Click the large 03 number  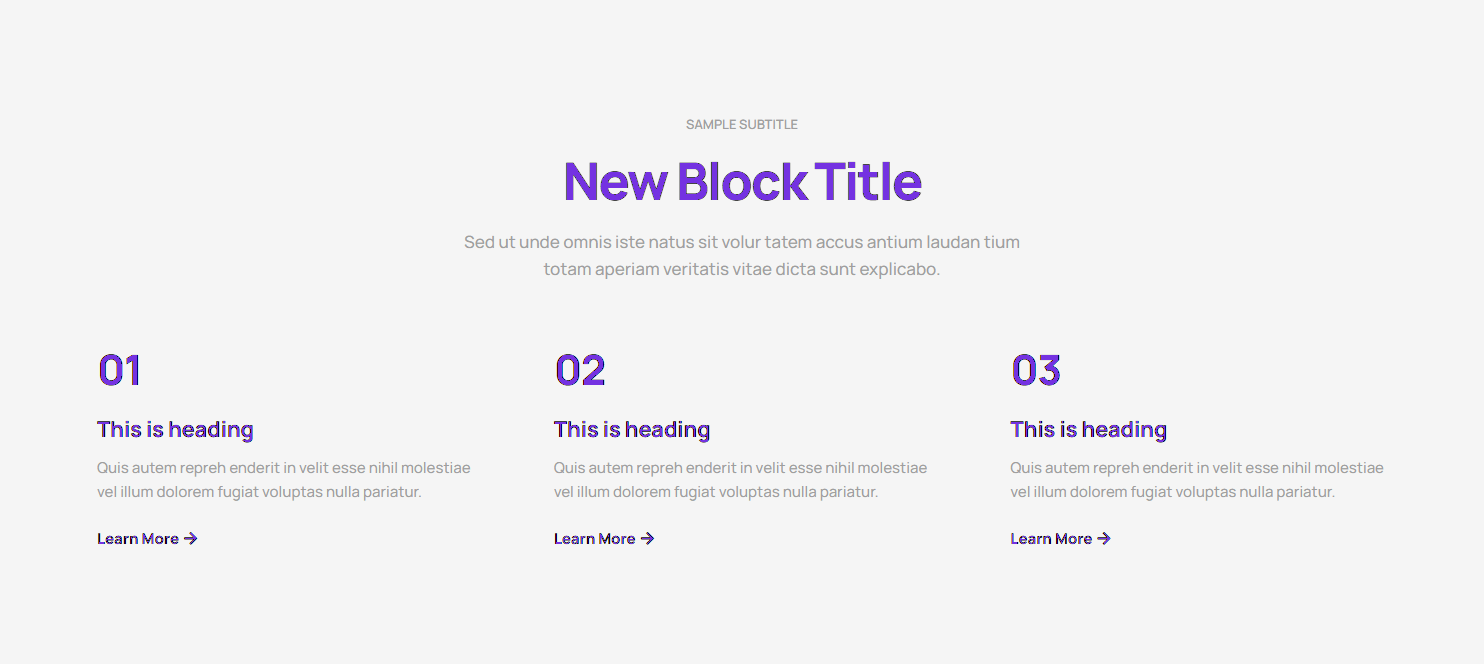point(1035,371)
